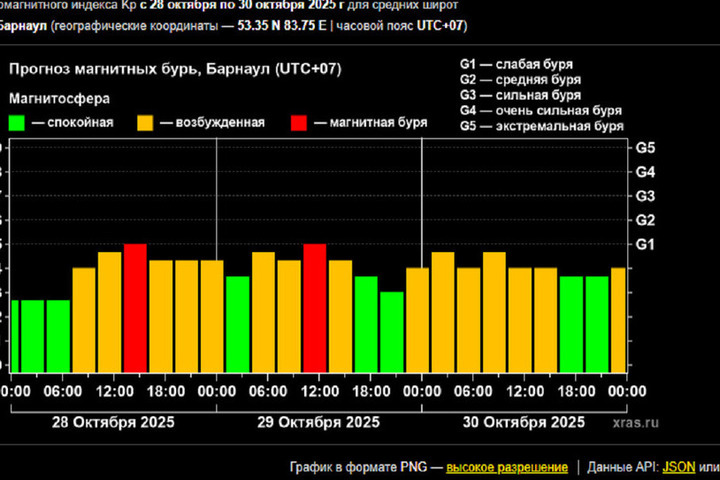This screenshot has width=720, height=480.
Task: Select the 30 Октября 2025 date label
Action: coord(523,421)
